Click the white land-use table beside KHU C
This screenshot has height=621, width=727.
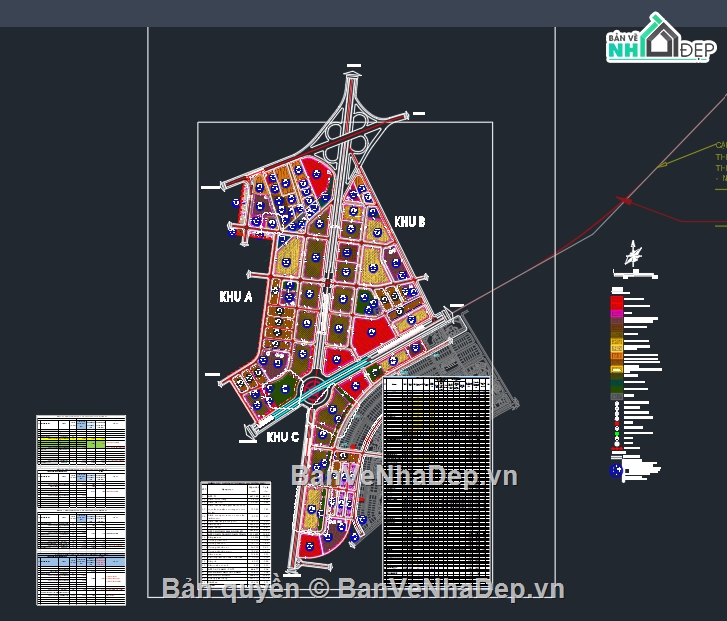pos(236,533)
